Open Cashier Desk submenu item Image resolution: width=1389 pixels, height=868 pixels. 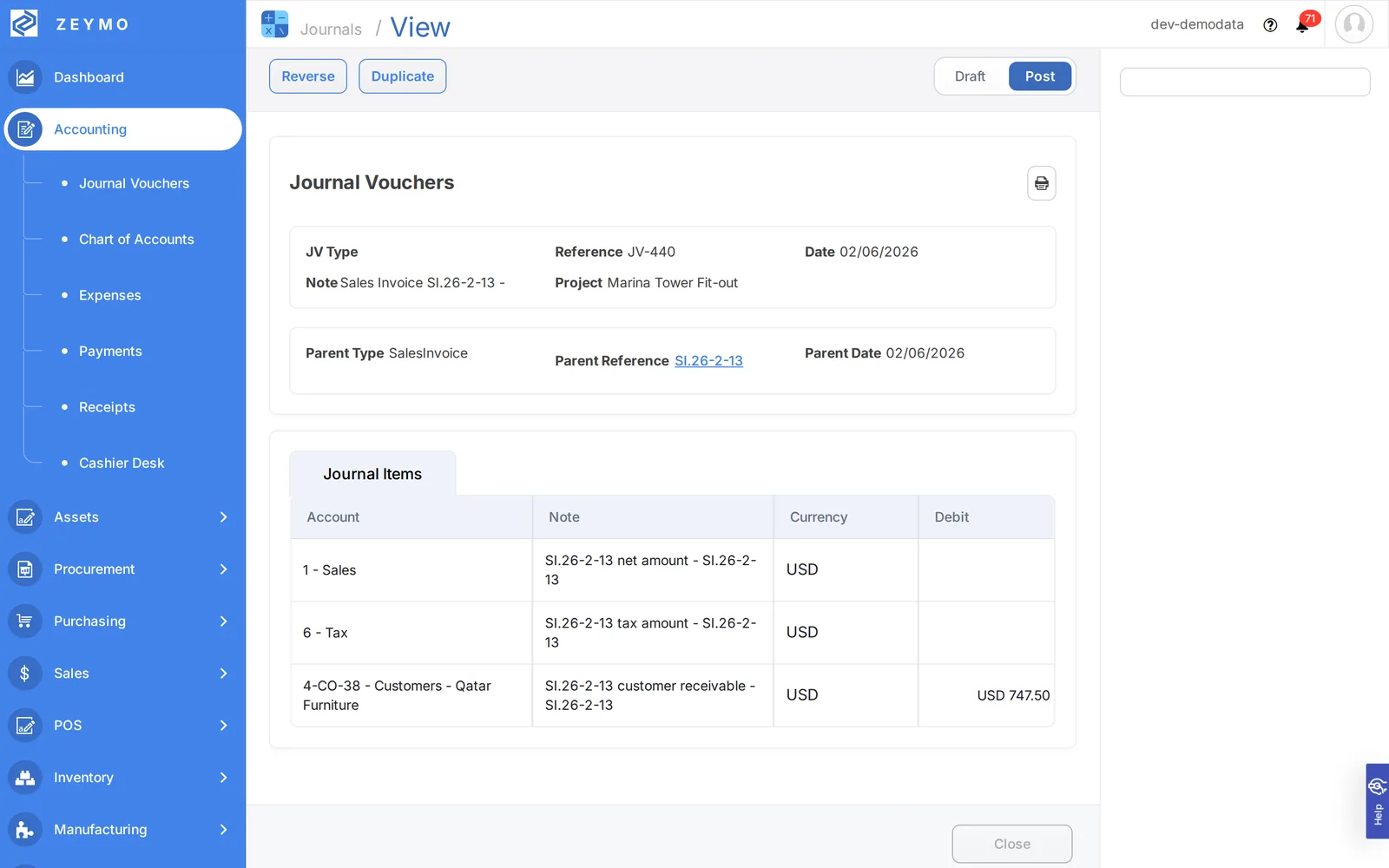122,464
